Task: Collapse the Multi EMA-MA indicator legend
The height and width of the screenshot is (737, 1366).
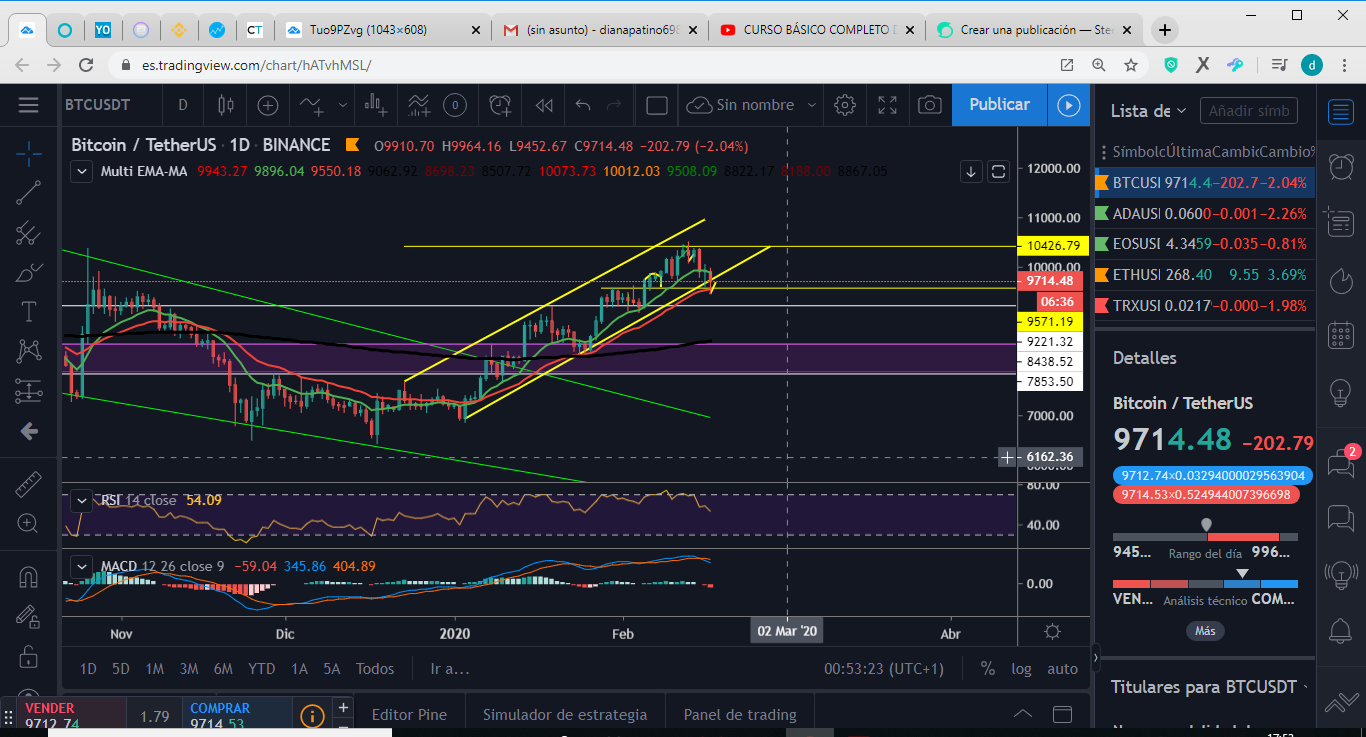Action: (82, 172)
